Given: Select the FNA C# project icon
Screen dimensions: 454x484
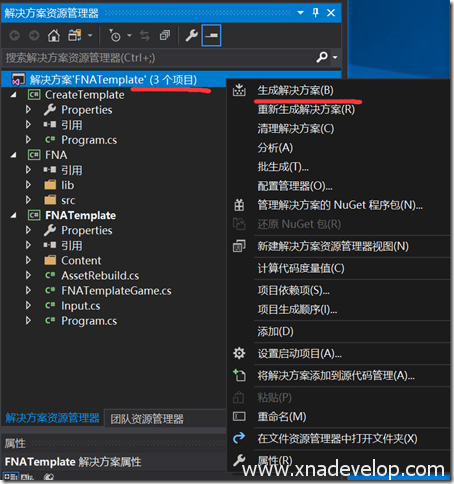Looking at the screenshot, I should click(34, 155).
